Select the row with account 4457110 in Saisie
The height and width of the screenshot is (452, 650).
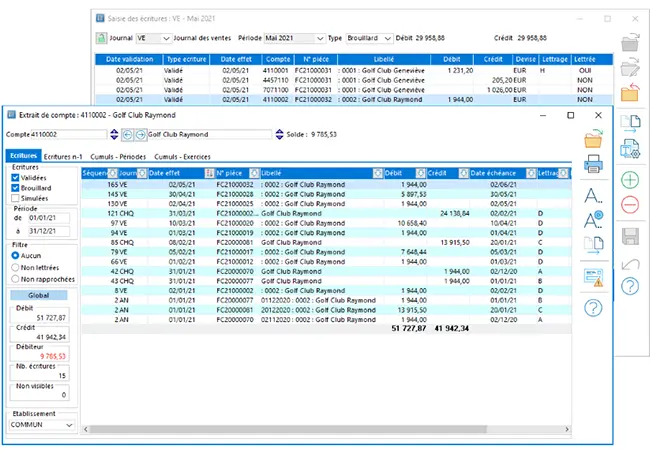click(354, 80)
